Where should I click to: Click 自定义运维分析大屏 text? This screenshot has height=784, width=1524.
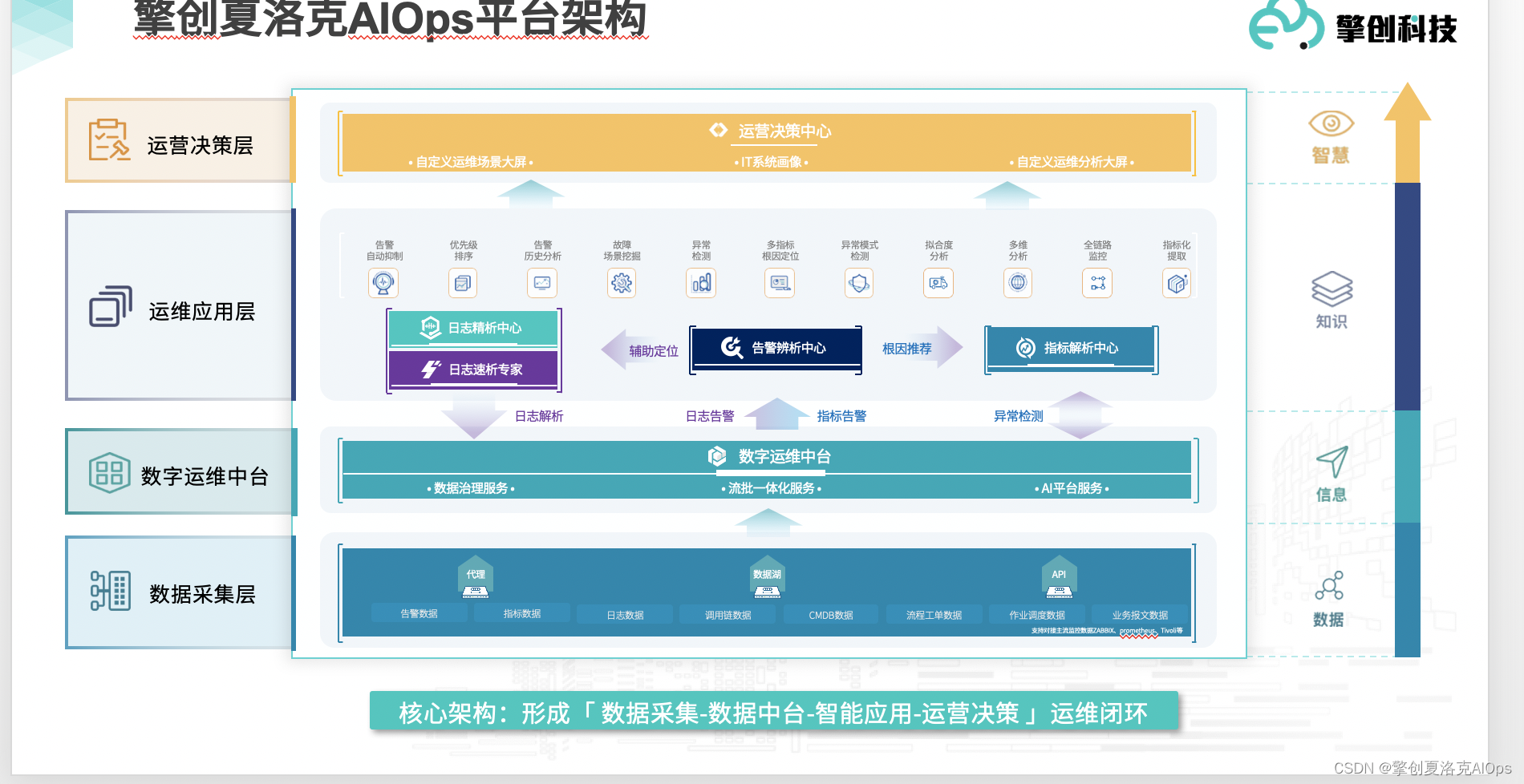(x=1072, y=162)
